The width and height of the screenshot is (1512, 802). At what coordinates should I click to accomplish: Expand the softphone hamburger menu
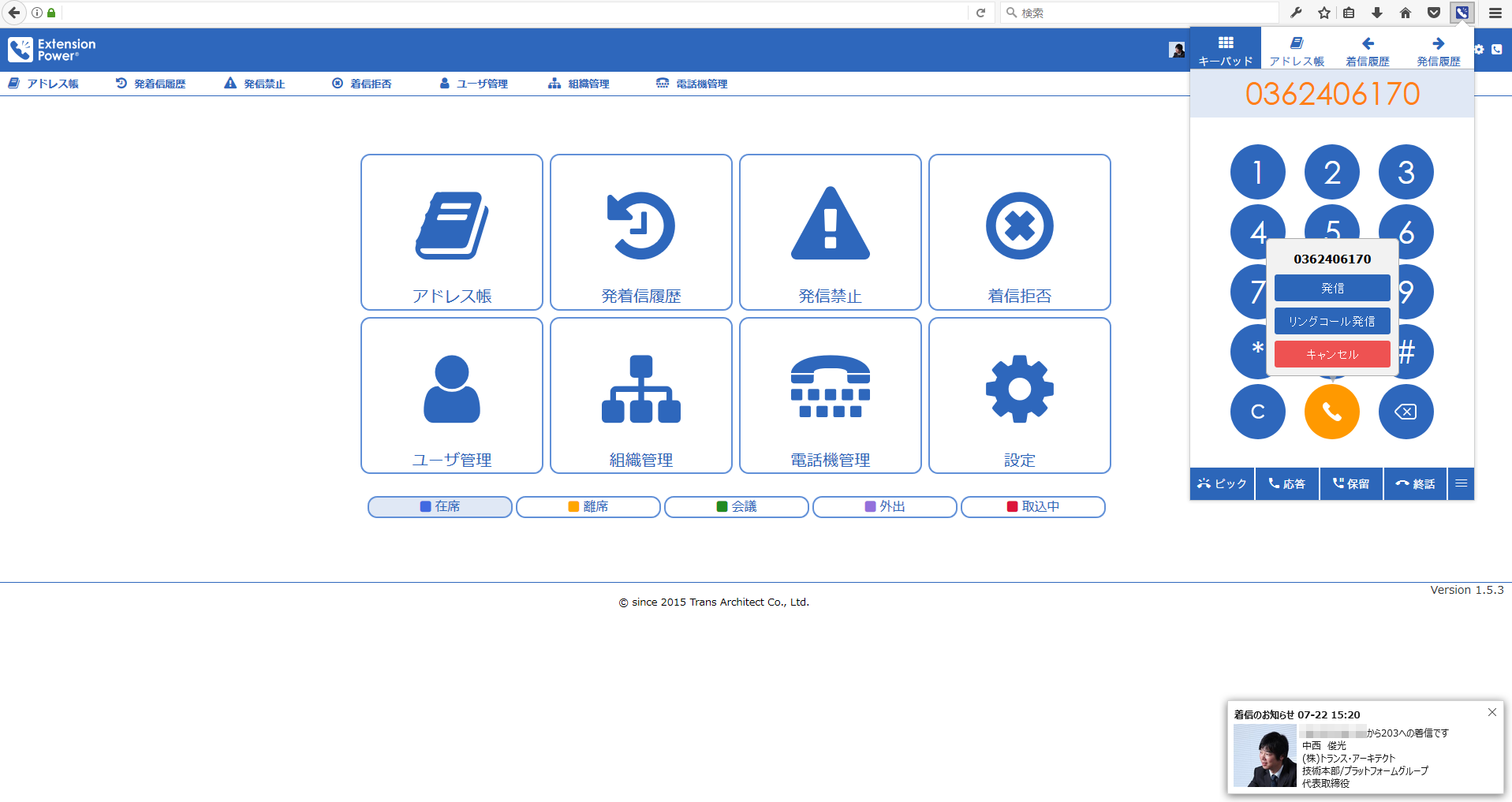pyautogui.click(x=1461, y=483)
